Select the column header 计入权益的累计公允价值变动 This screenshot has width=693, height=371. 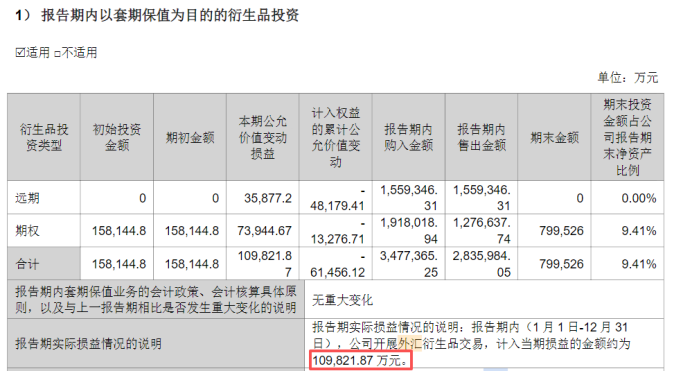point(336,137)
